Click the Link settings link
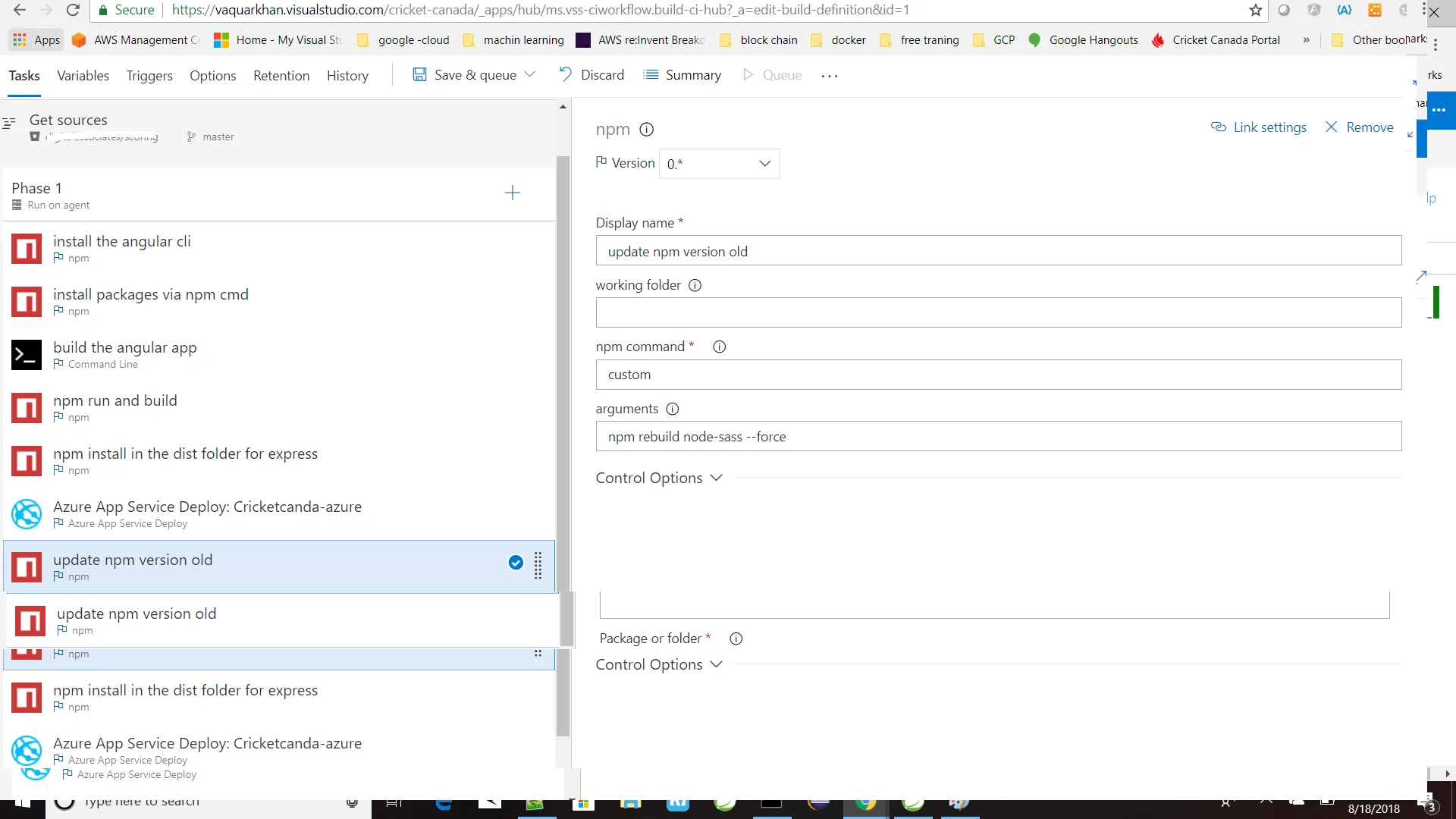Screen dimensions: 1456x819 [x=1259, y=127]
